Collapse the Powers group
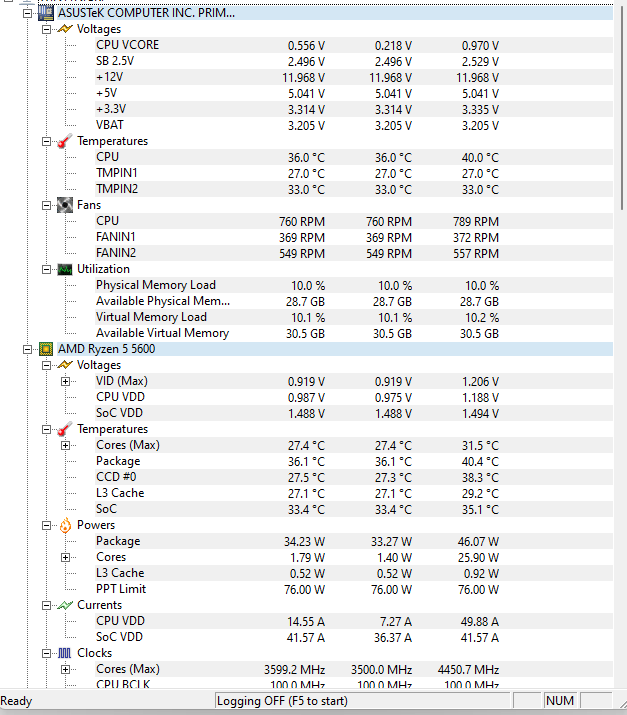This screenshot has width=627, height=715. 47,525
